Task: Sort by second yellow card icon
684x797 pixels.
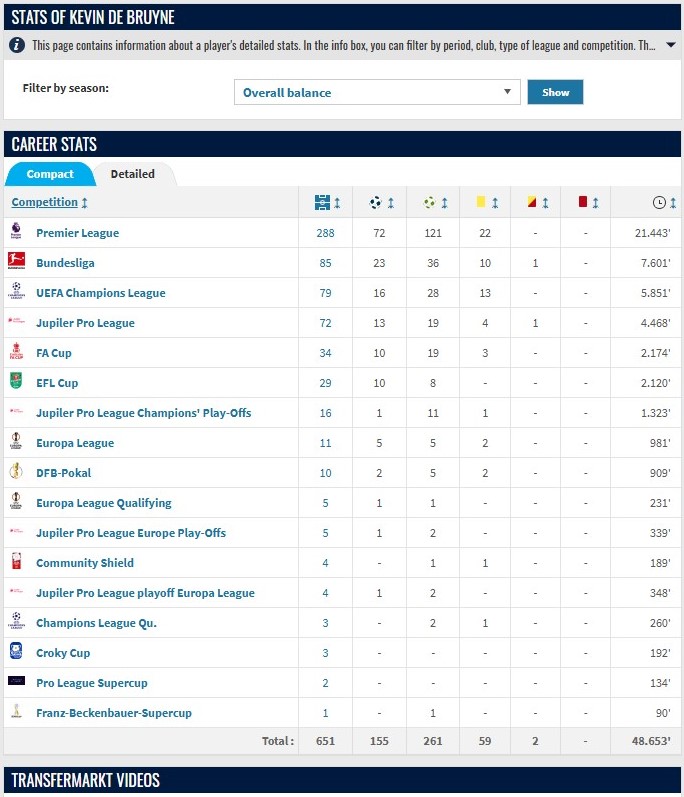Action: tap(532, 202)
